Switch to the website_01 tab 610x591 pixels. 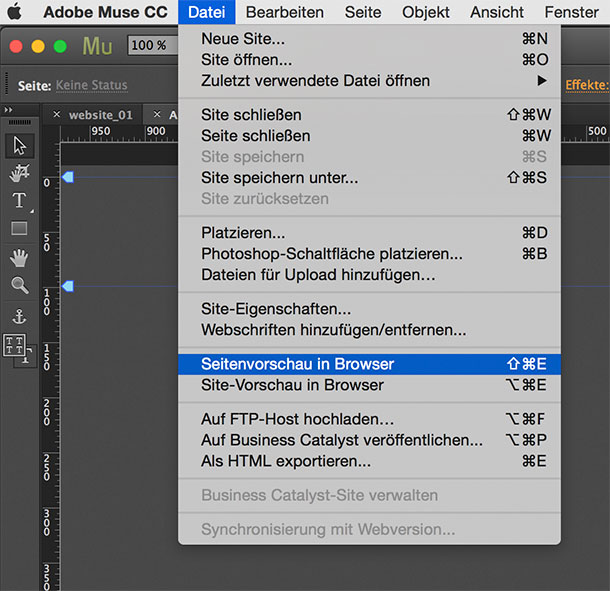tap(100, 115)
